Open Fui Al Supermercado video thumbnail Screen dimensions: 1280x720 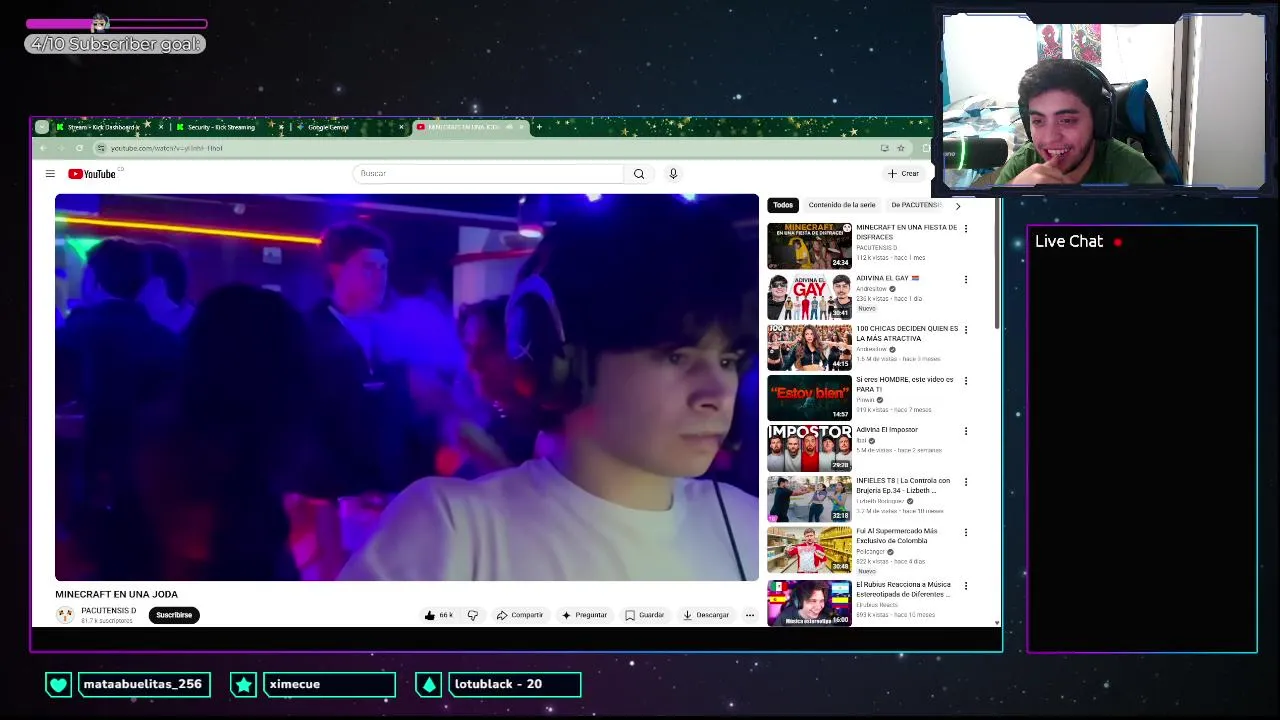click(x=809, y=550)
